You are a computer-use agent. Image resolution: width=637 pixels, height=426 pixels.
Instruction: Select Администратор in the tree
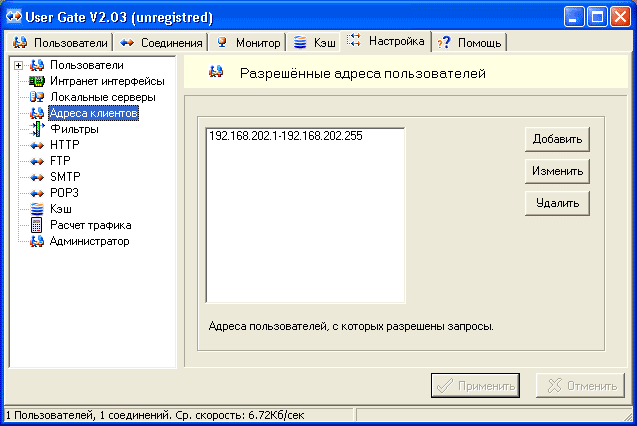[x=89, y=241]
